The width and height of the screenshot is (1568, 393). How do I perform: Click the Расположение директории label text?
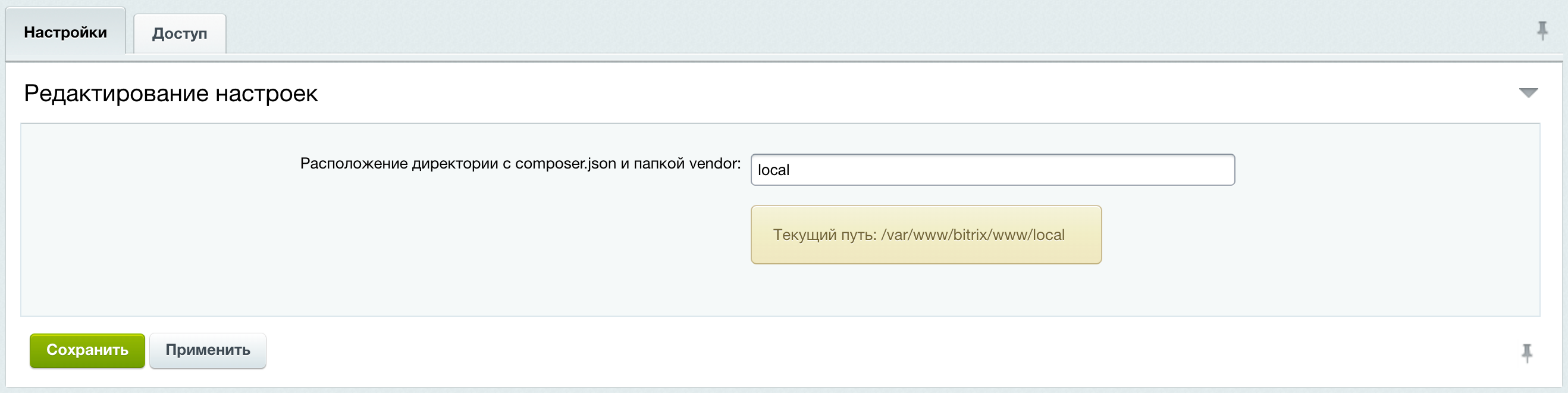tap(520, 163)
